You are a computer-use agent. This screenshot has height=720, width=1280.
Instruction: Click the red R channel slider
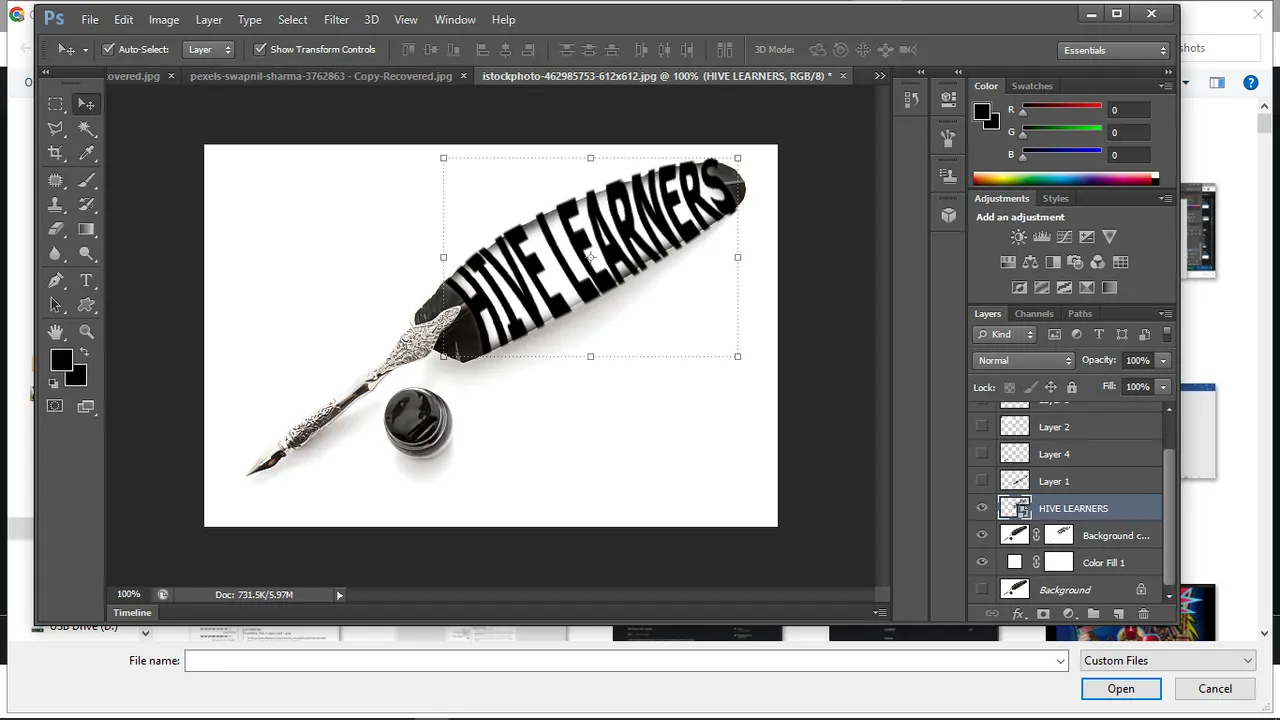[1062, 108]
